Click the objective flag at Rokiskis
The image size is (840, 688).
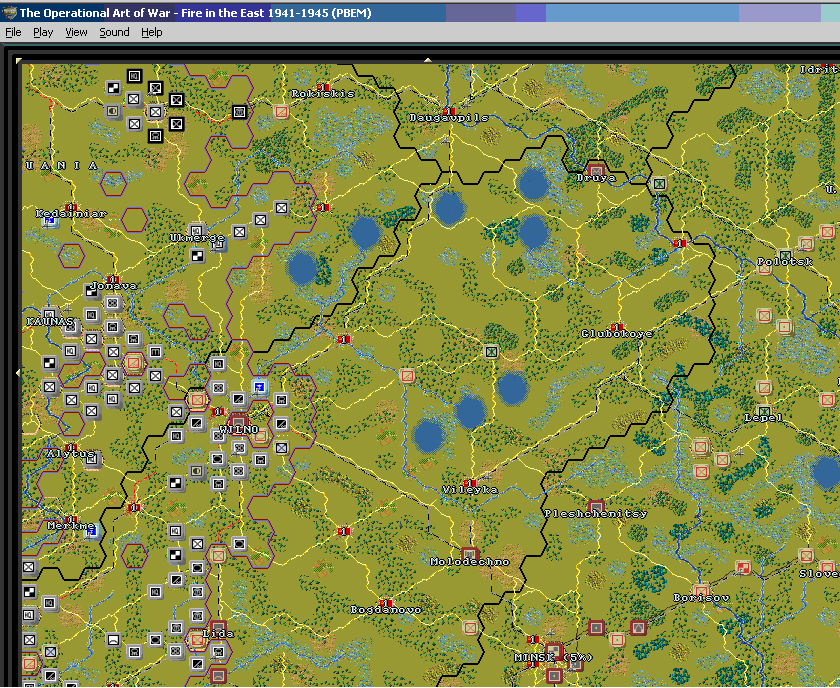322,86
